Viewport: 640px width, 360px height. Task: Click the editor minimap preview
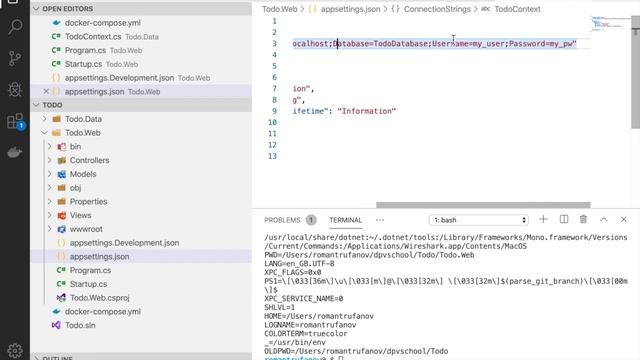pos(611,24)
